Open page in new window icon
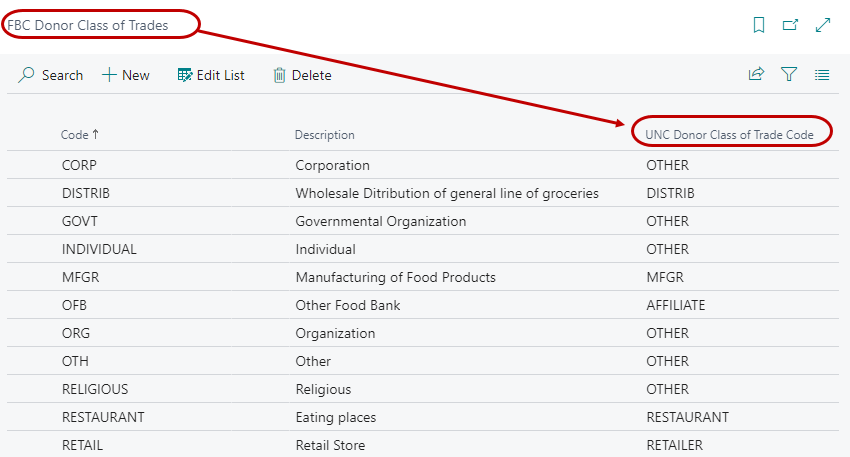This screenshot has width=850, height=457. pos(790,25)
